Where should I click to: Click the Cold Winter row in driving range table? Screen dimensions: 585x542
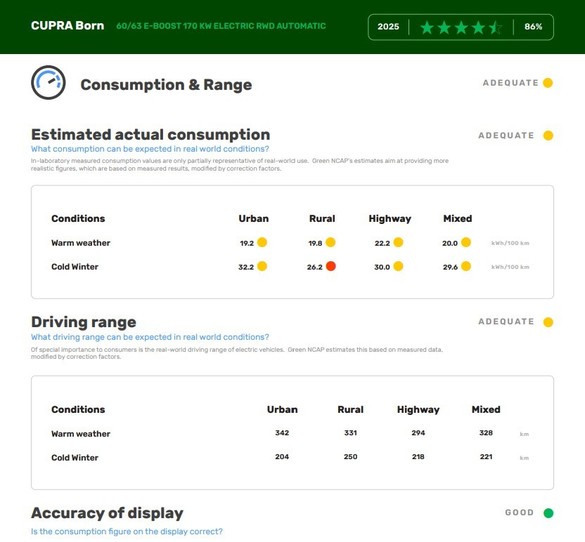tap(290, 458)
